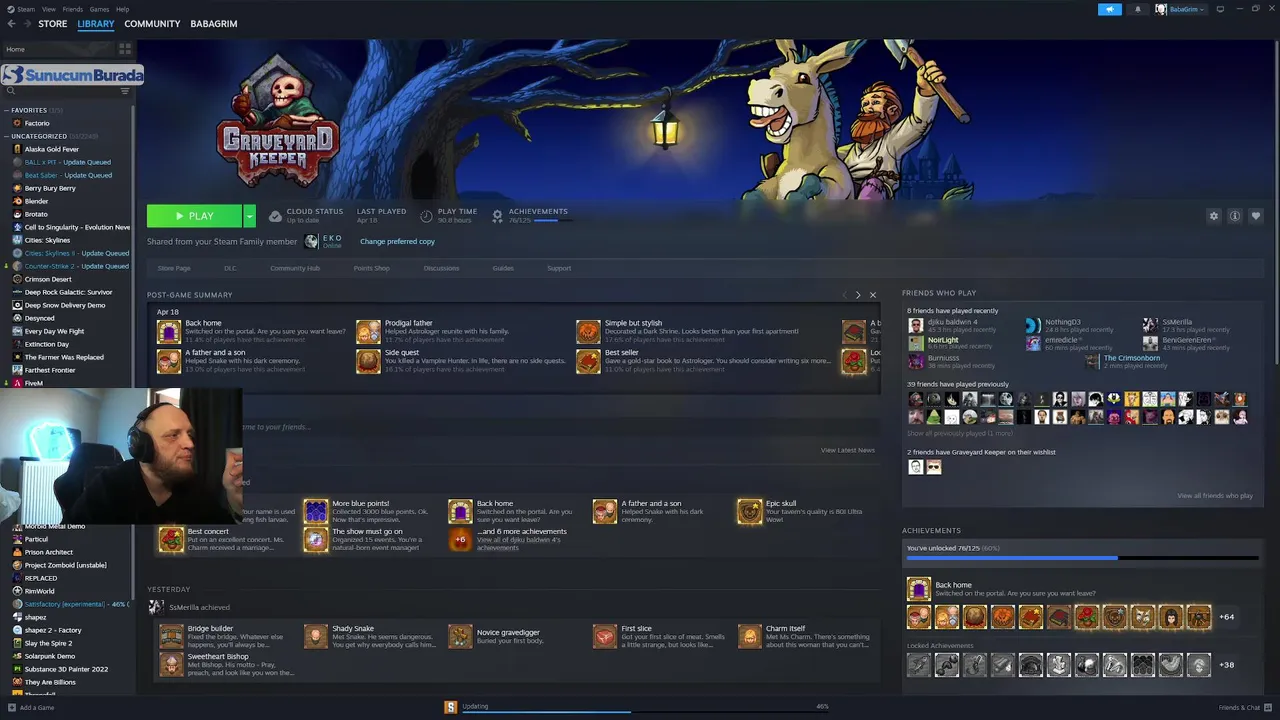Select RimWorld in the library list
The width and height of the screenshot is (1280, 720).
(39, 591)
